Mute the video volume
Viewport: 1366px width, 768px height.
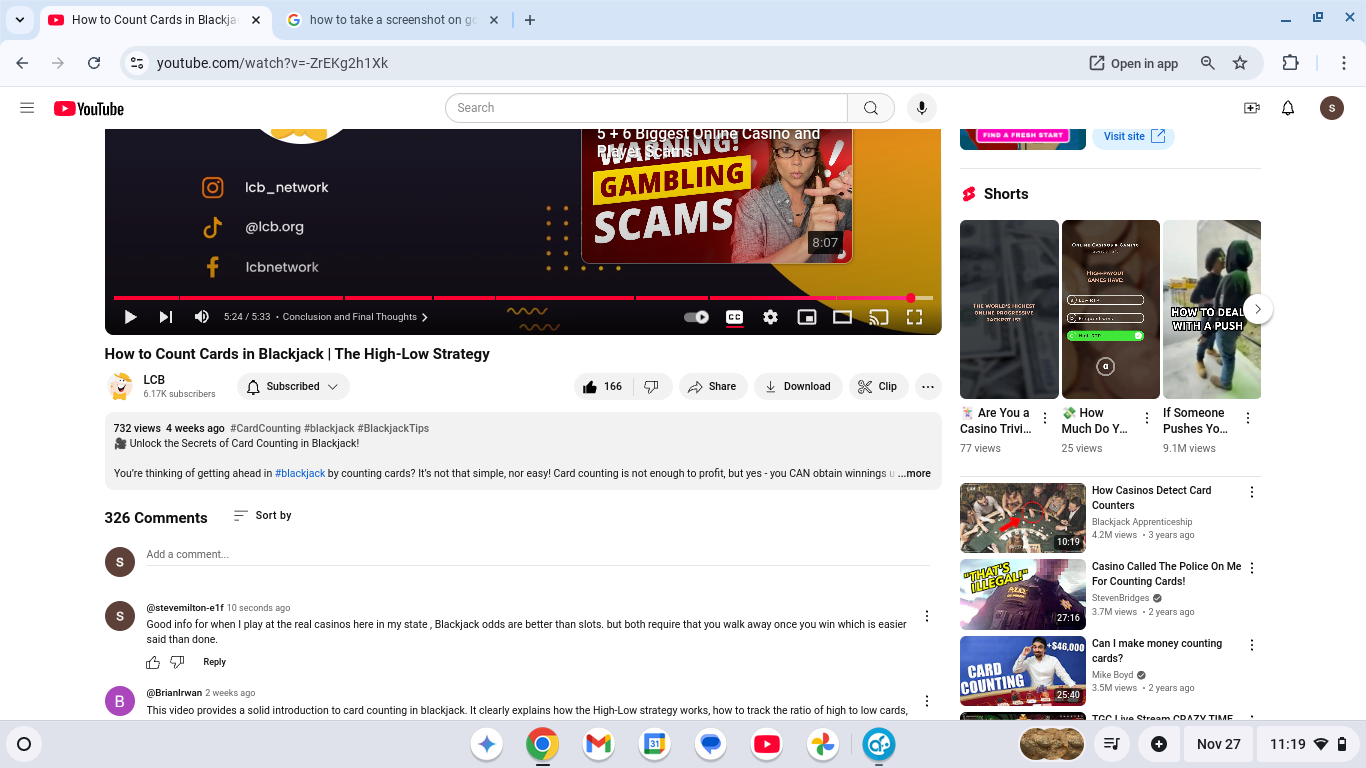[x=201, y=317]
